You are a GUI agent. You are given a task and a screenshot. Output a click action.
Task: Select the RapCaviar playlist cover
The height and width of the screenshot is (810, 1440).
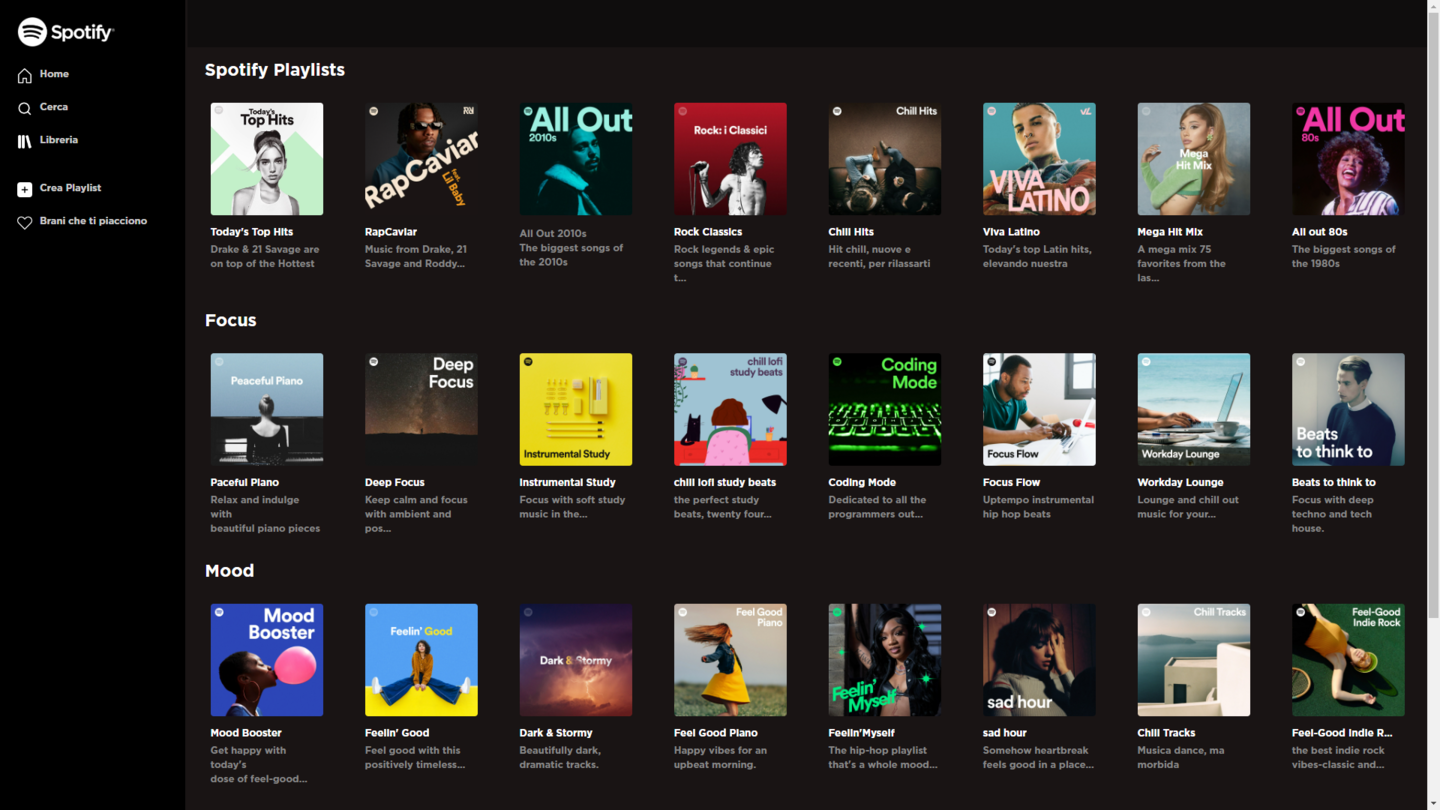click(421, 159)
